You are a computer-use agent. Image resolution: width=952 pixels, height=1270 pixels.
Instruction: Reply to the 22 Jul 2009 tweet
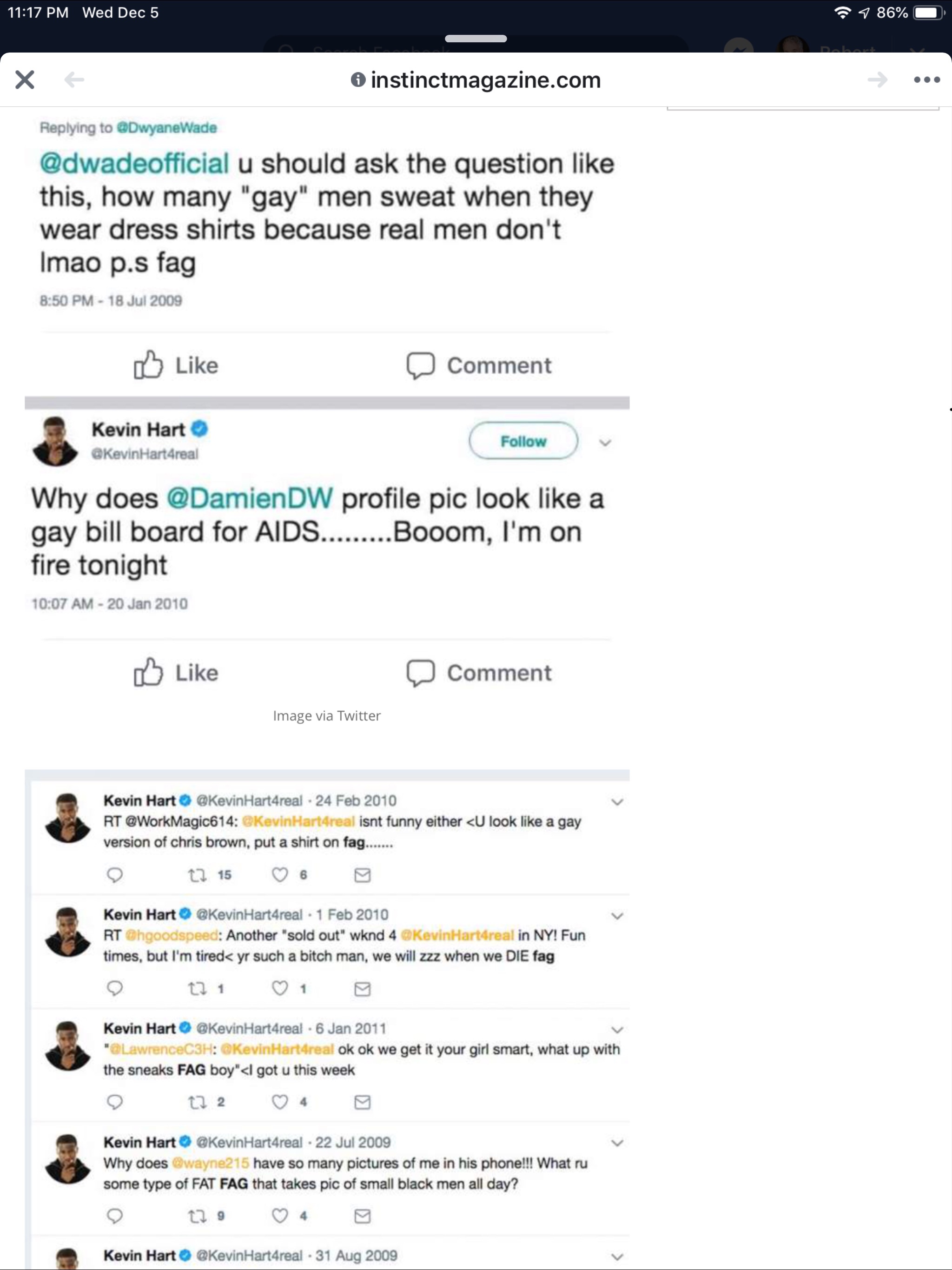pyautogui.click(x=115, y=1216)
